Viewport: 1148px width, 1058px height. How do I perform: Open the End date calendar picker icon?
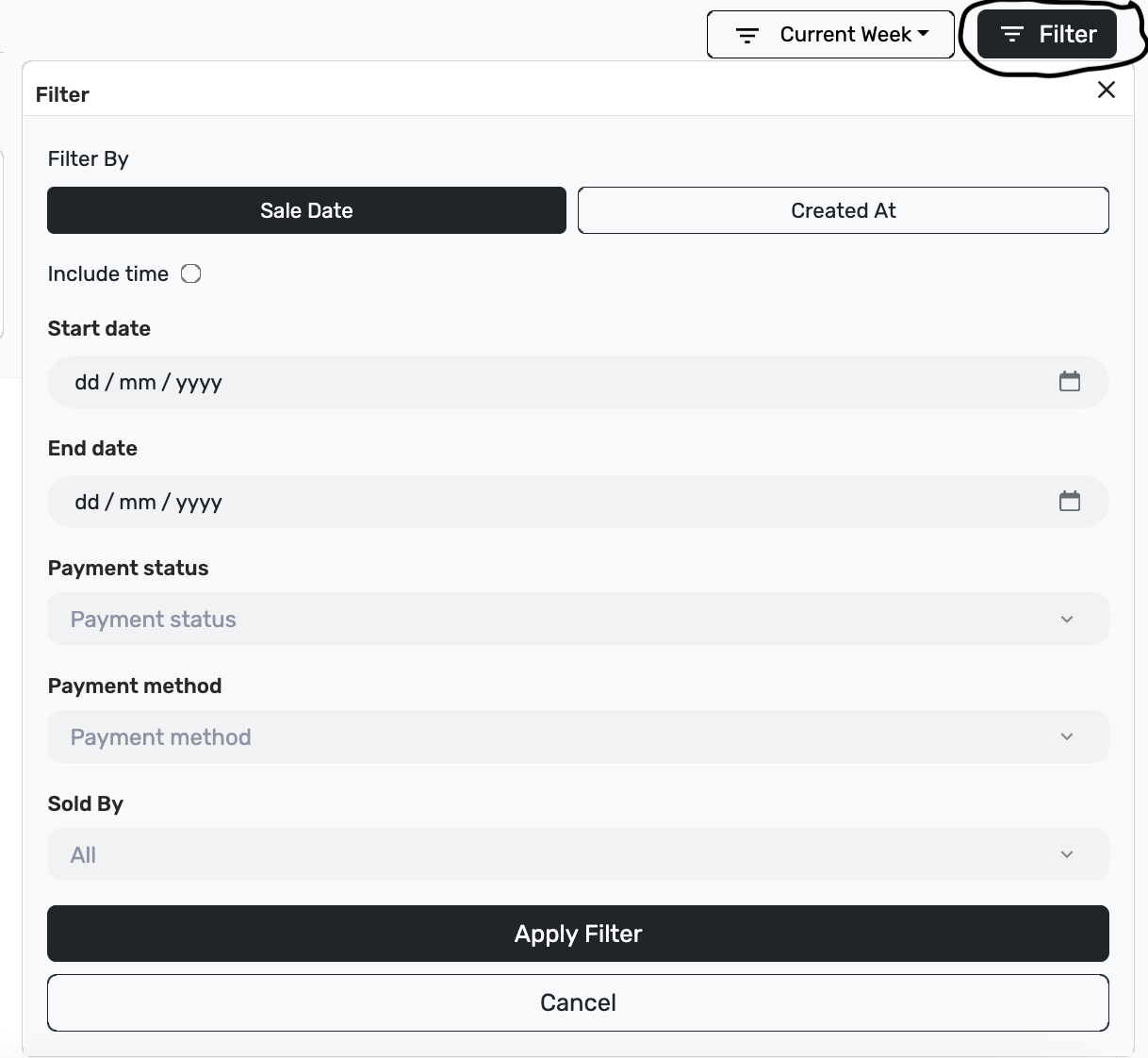tap(1069, 502)
